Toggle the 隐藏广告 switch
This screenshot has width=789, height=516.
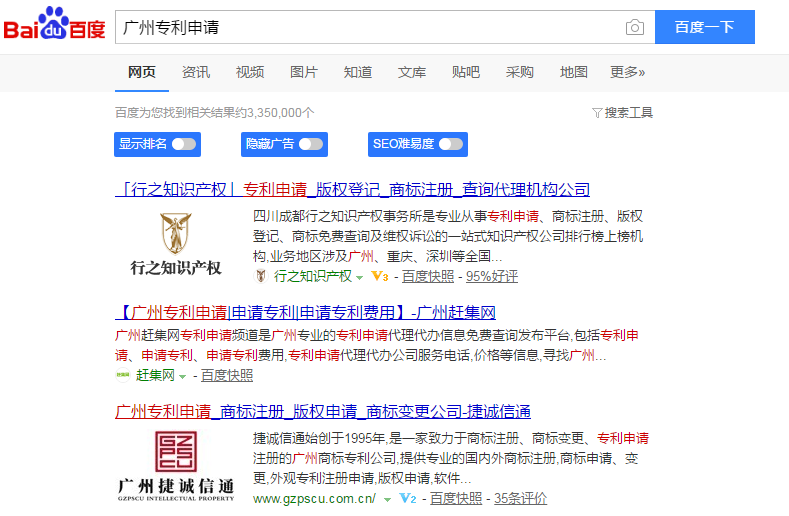[x=311, y=144]
